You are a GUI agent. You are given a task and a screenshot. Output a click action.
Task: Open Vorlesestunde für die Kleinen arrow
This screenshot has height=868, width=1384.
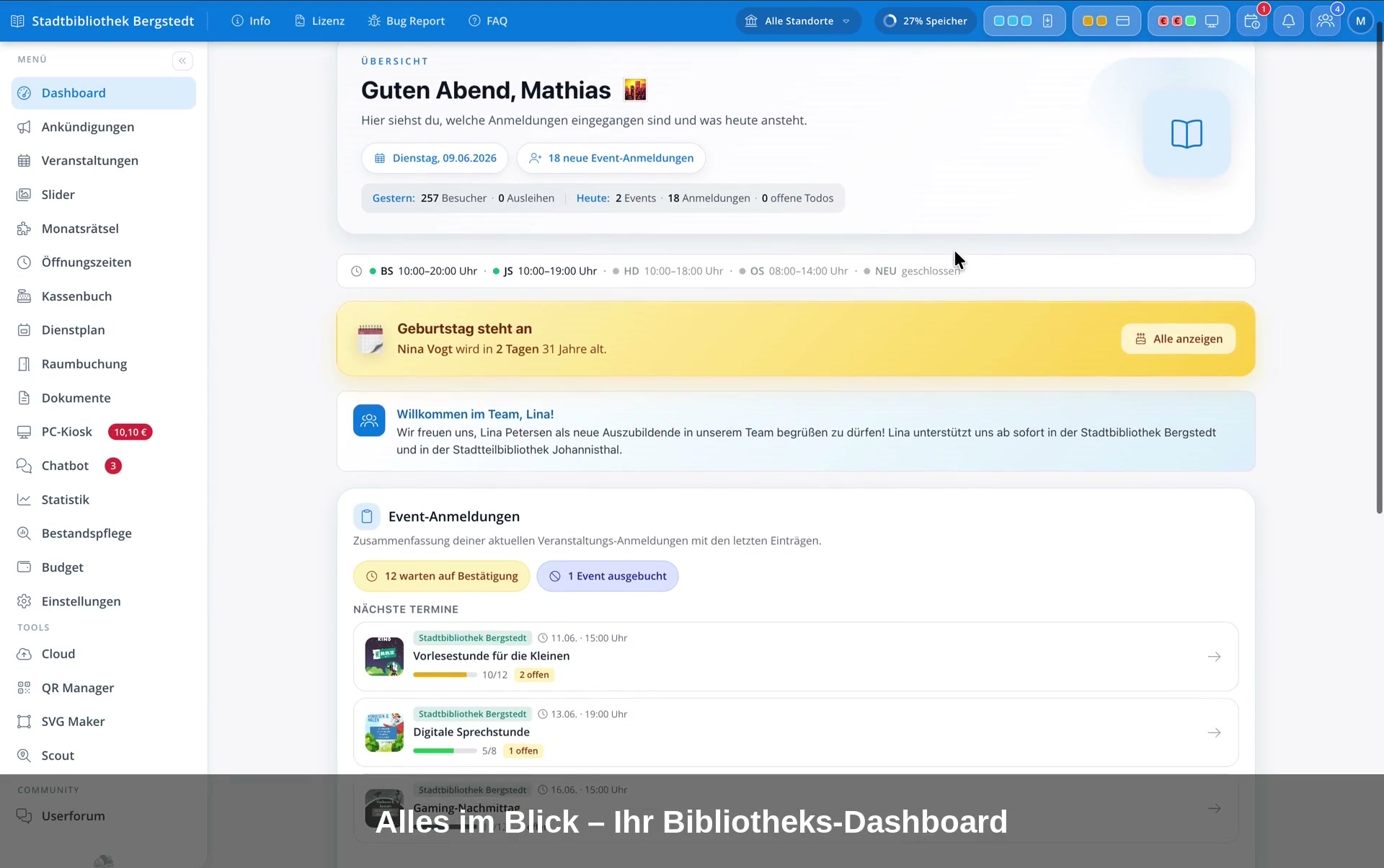click(1214, 657)
